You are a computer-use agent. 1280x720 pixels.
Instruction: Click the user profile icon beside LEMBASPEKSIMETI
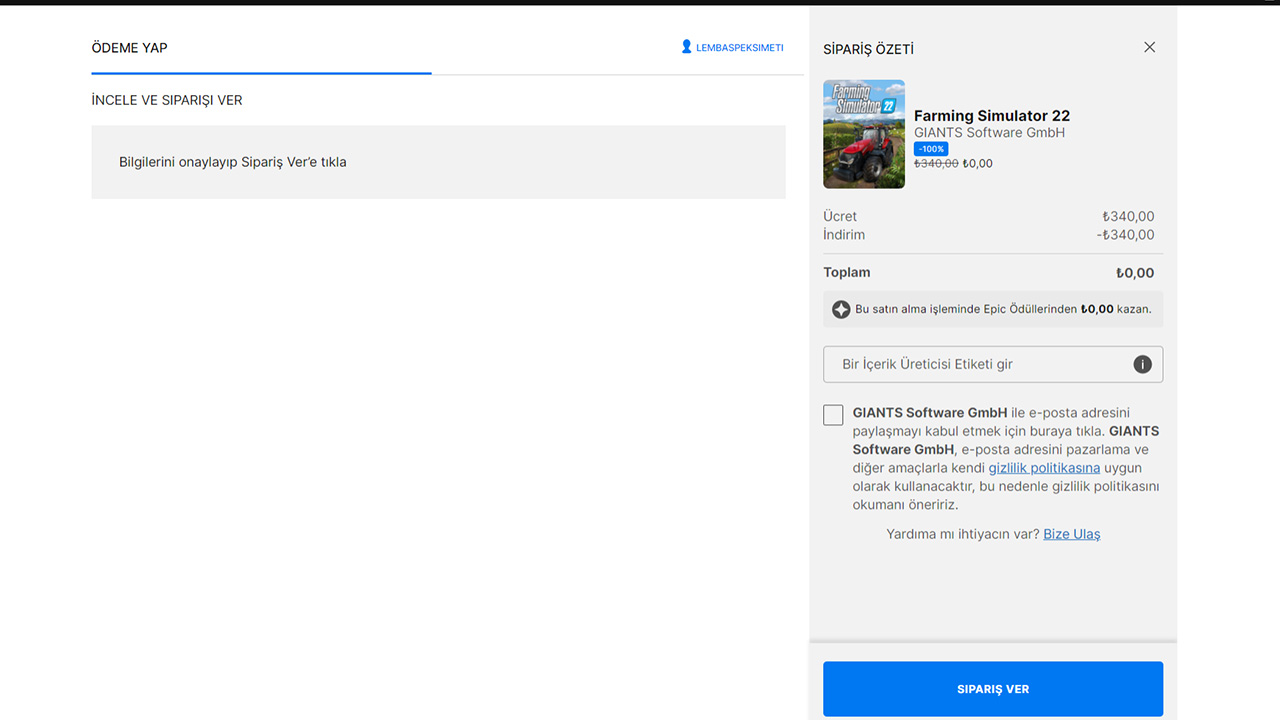tap(686, 47)
